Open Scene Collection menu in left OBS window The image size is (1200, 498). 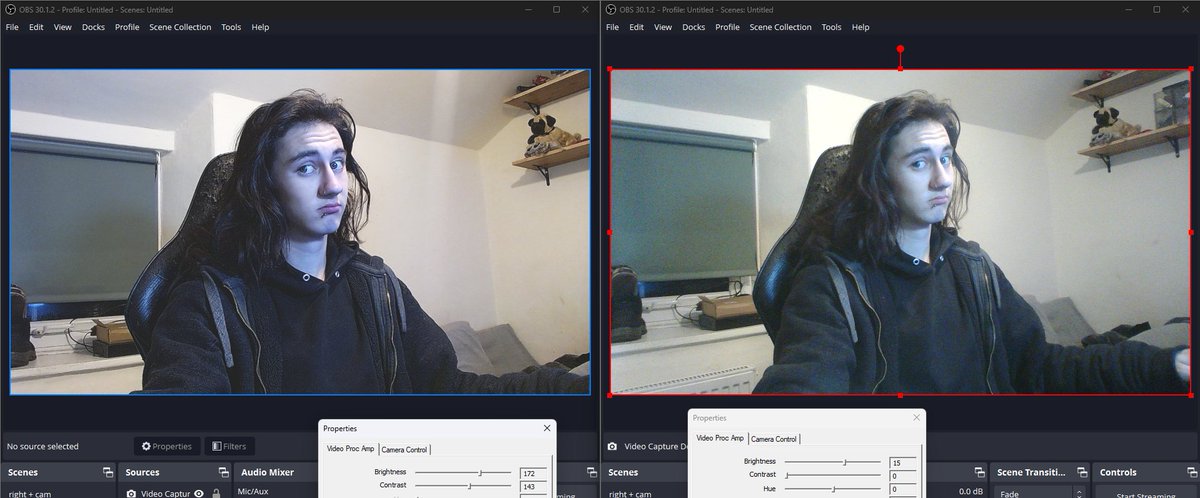180,27
